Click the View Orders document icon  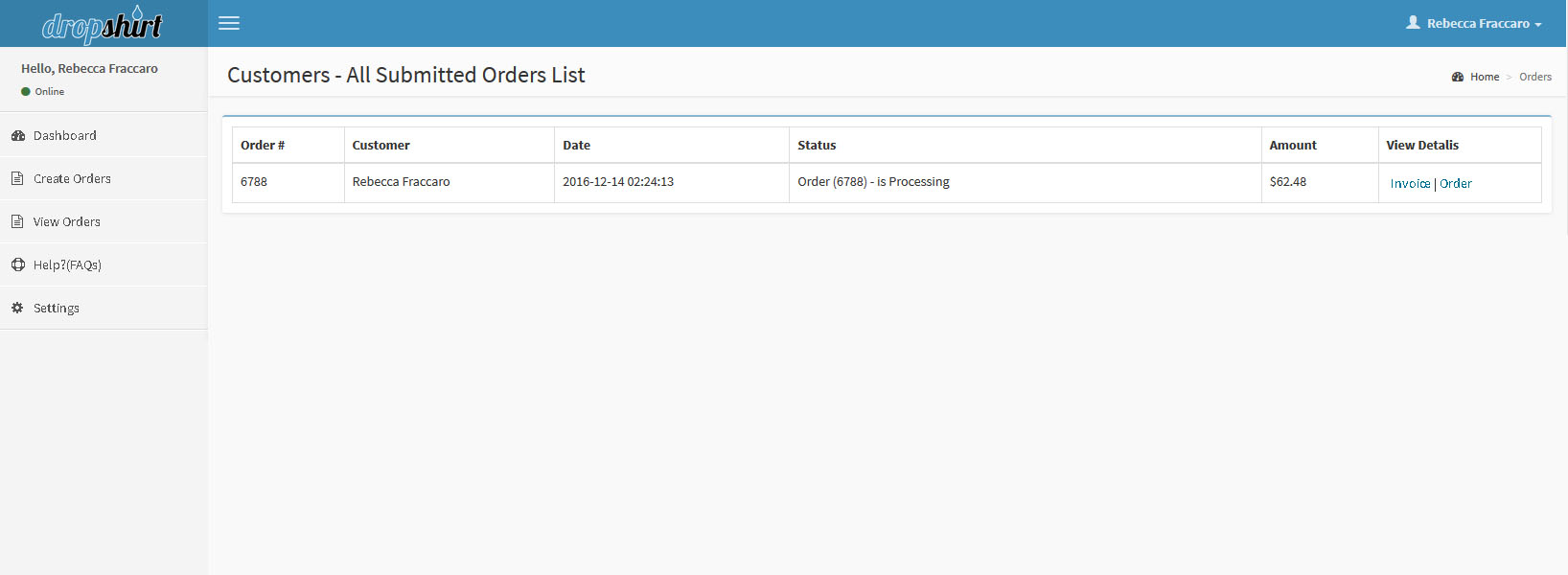click(x=17, y=221)
